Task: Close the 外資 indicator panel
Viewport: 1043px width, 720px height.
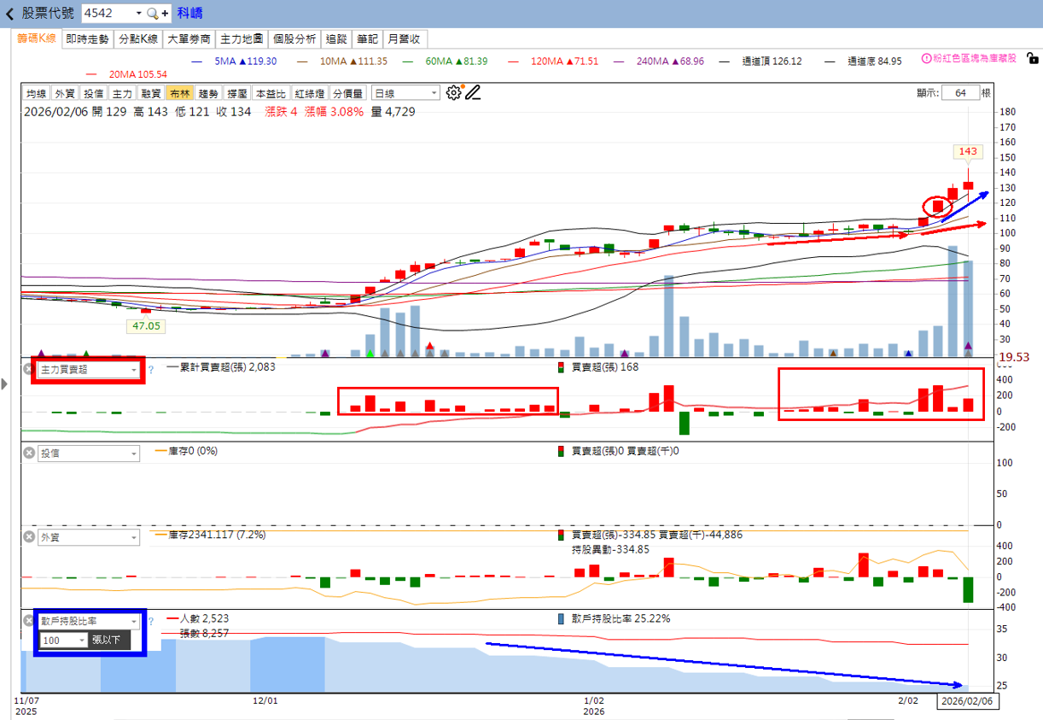Action: click(x=29, y=536)
